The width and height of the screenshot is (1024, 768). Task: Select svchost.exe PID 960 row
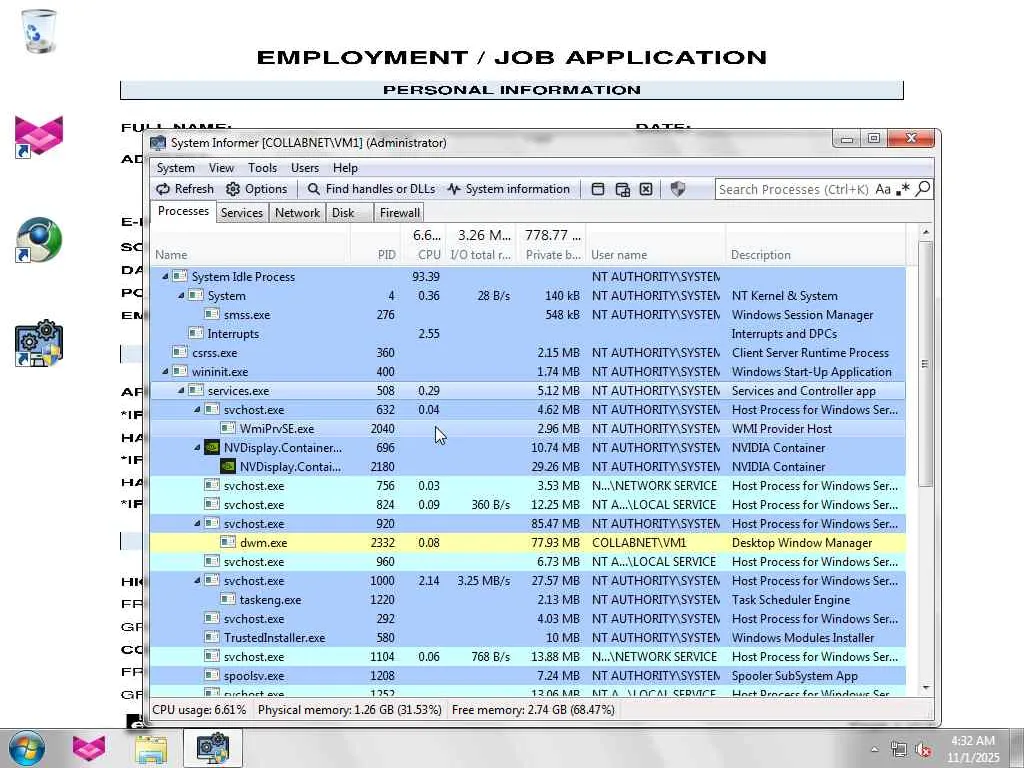pyautogui.click(x=528, y=561)
